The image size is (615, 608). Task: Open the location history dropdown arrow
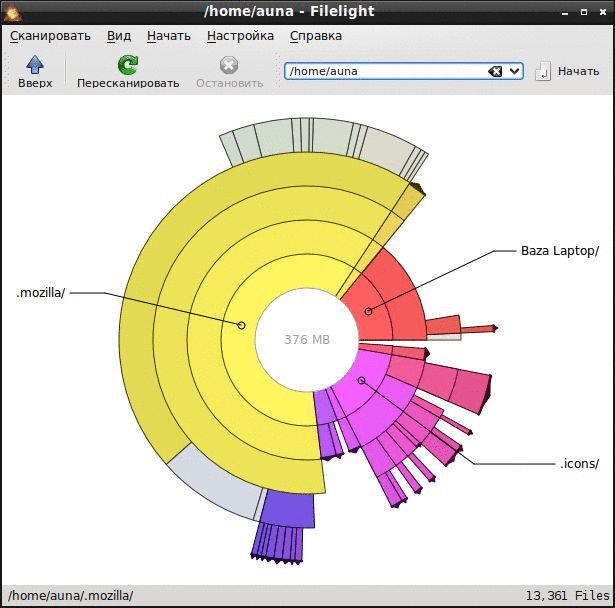click(515, 71)
